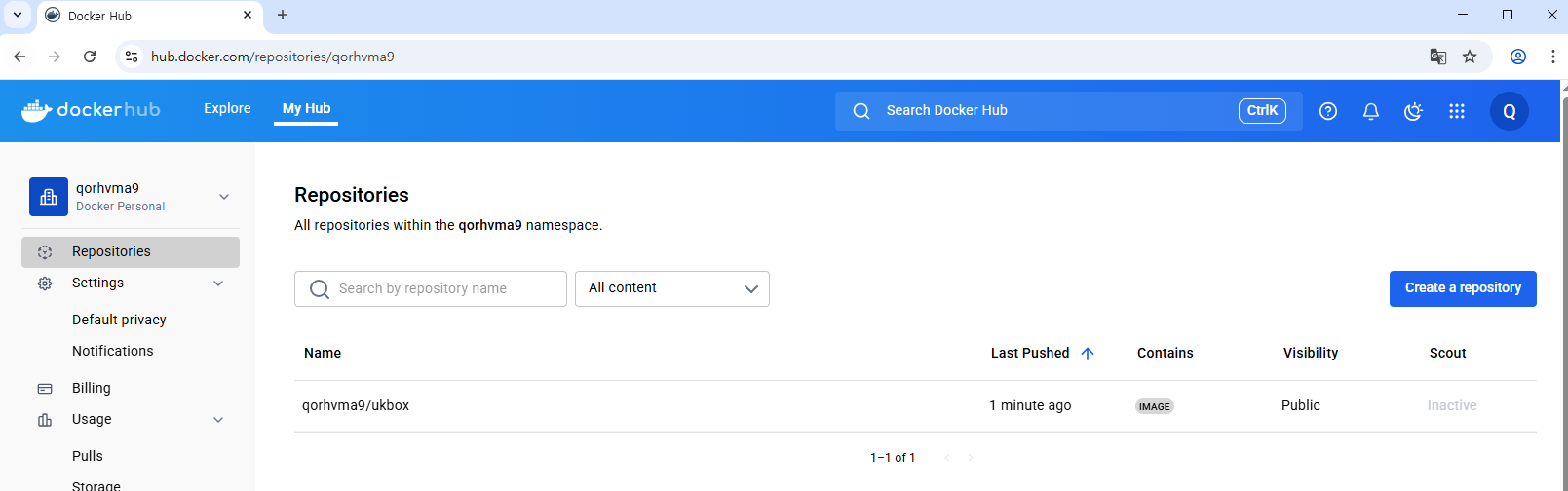1568x491 pixels.
Task: Click the browser back arrow
Action: [x=19, y=57]
